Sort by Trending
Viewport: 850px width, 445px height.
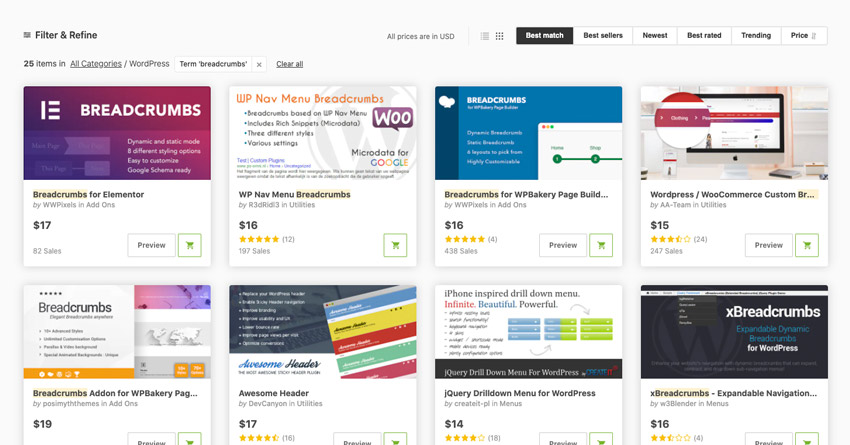coord(756,36)
